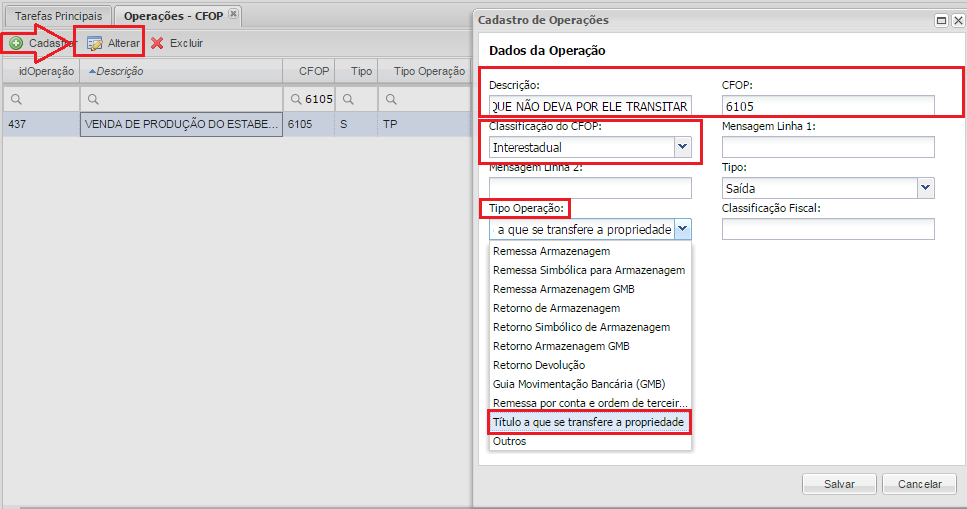Click the red X Excluir icon
The image size is (967, 509).
coord(157,43)
